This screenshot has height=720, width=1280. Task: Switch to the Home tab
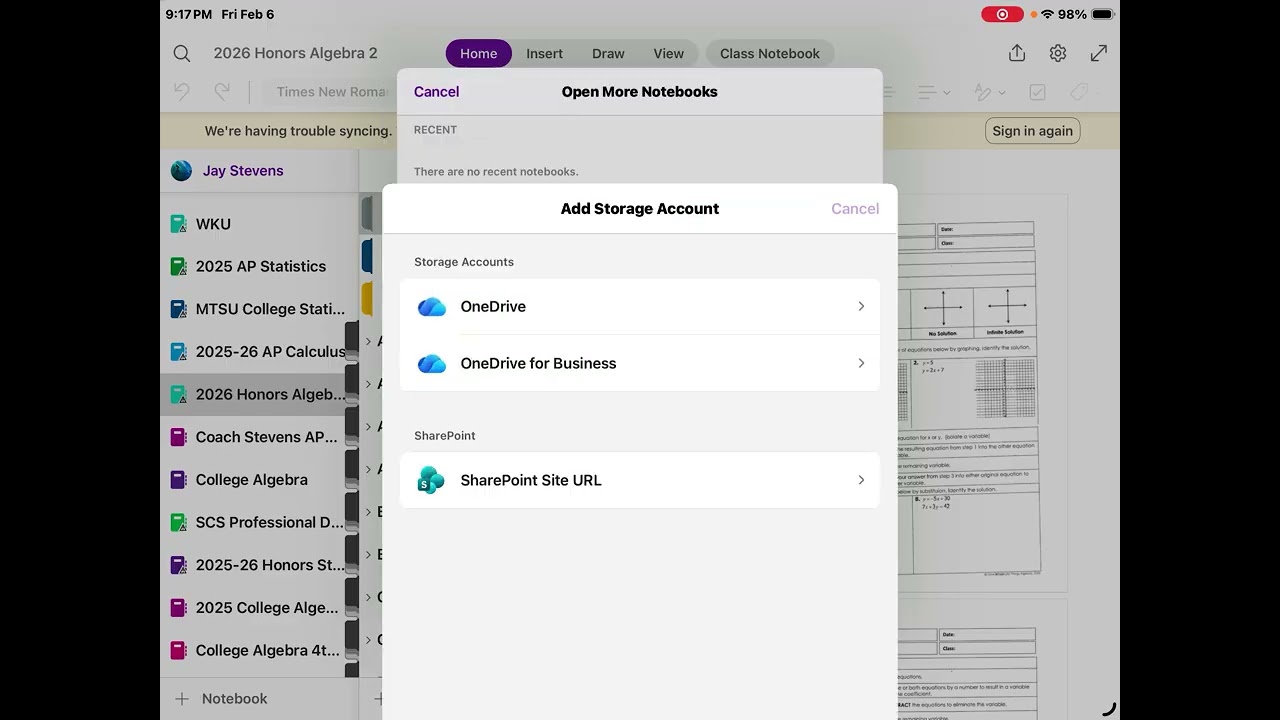click(478, 54)
